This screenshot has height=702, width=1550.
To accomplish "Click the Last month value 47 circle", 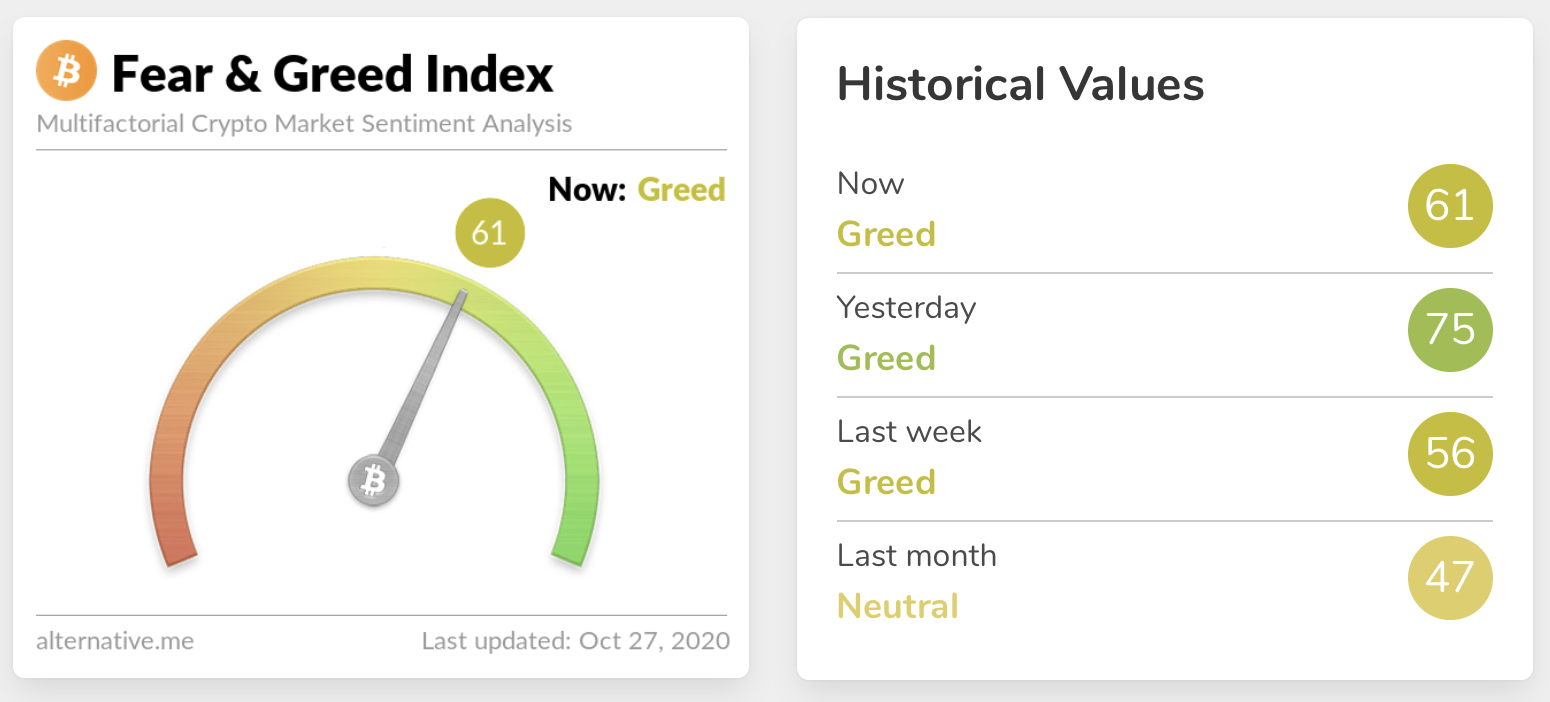I will [1449, 578].
